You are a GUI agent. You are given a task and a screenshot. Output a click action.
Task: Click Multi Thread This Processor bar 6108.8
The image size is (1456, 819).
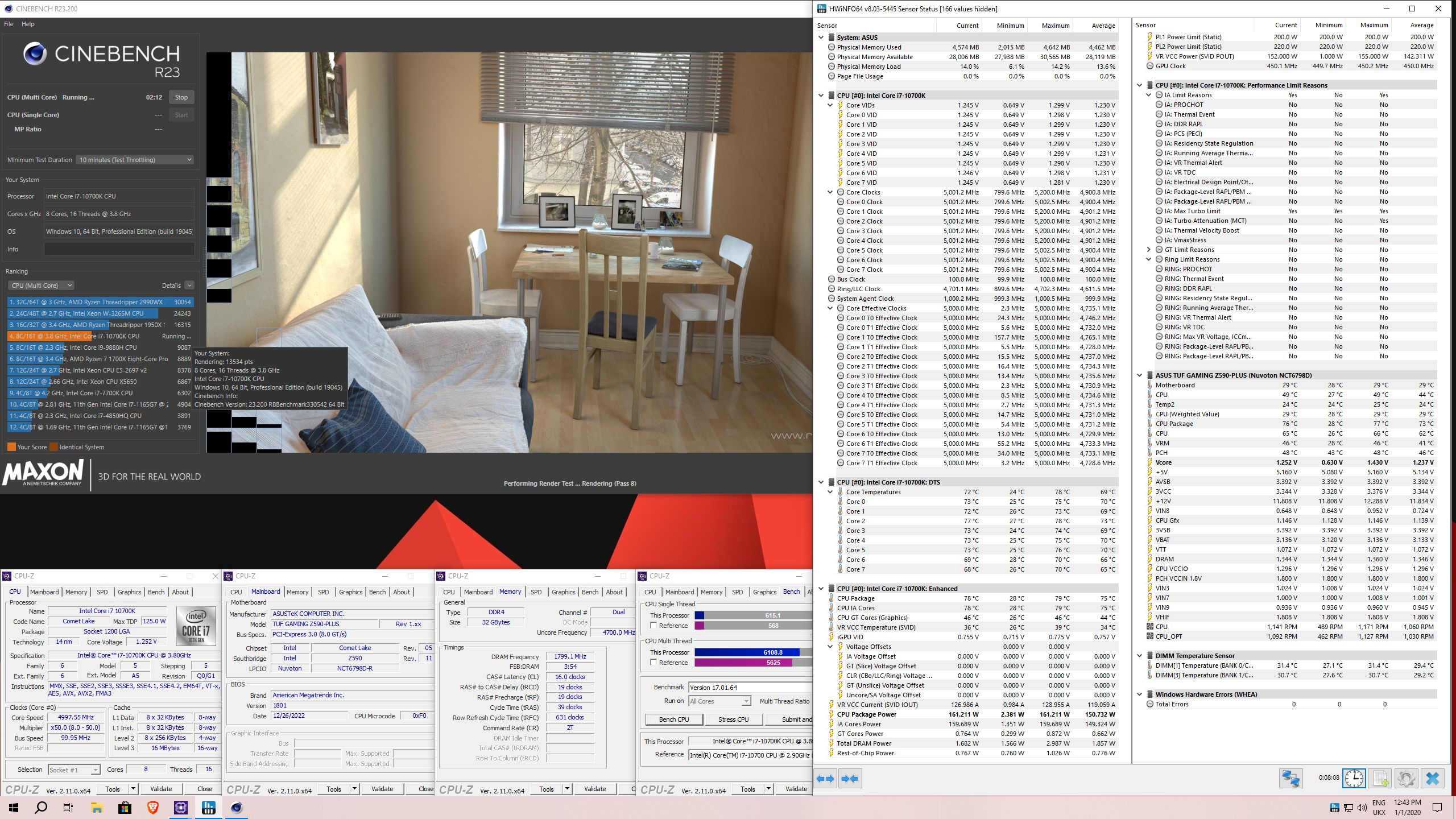pyautogui.click(x=753, y=652)
